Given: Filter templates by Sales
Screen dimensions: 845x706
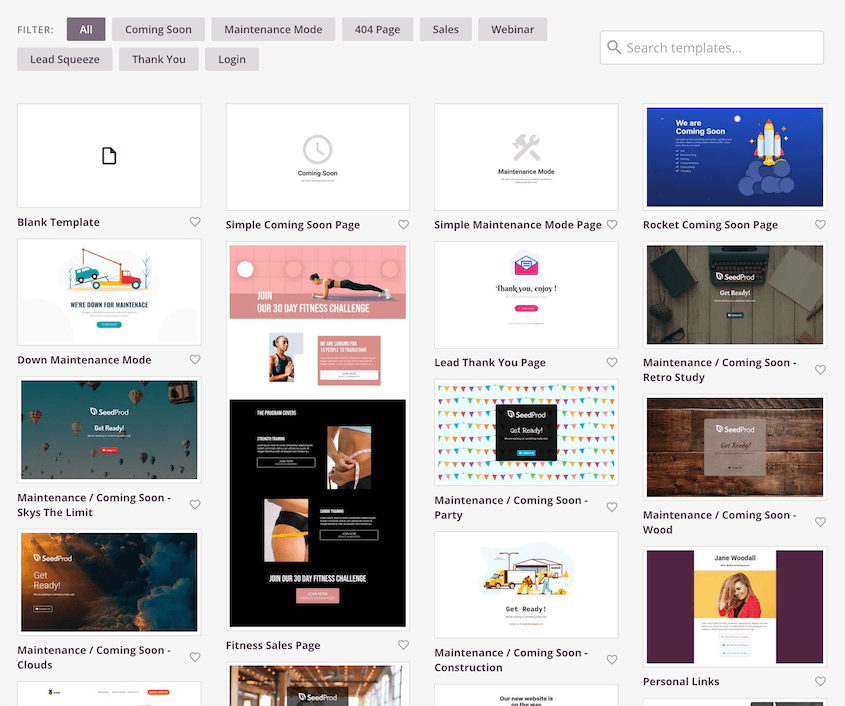Looking at the screenshot, I should click(x=446, y=29).
